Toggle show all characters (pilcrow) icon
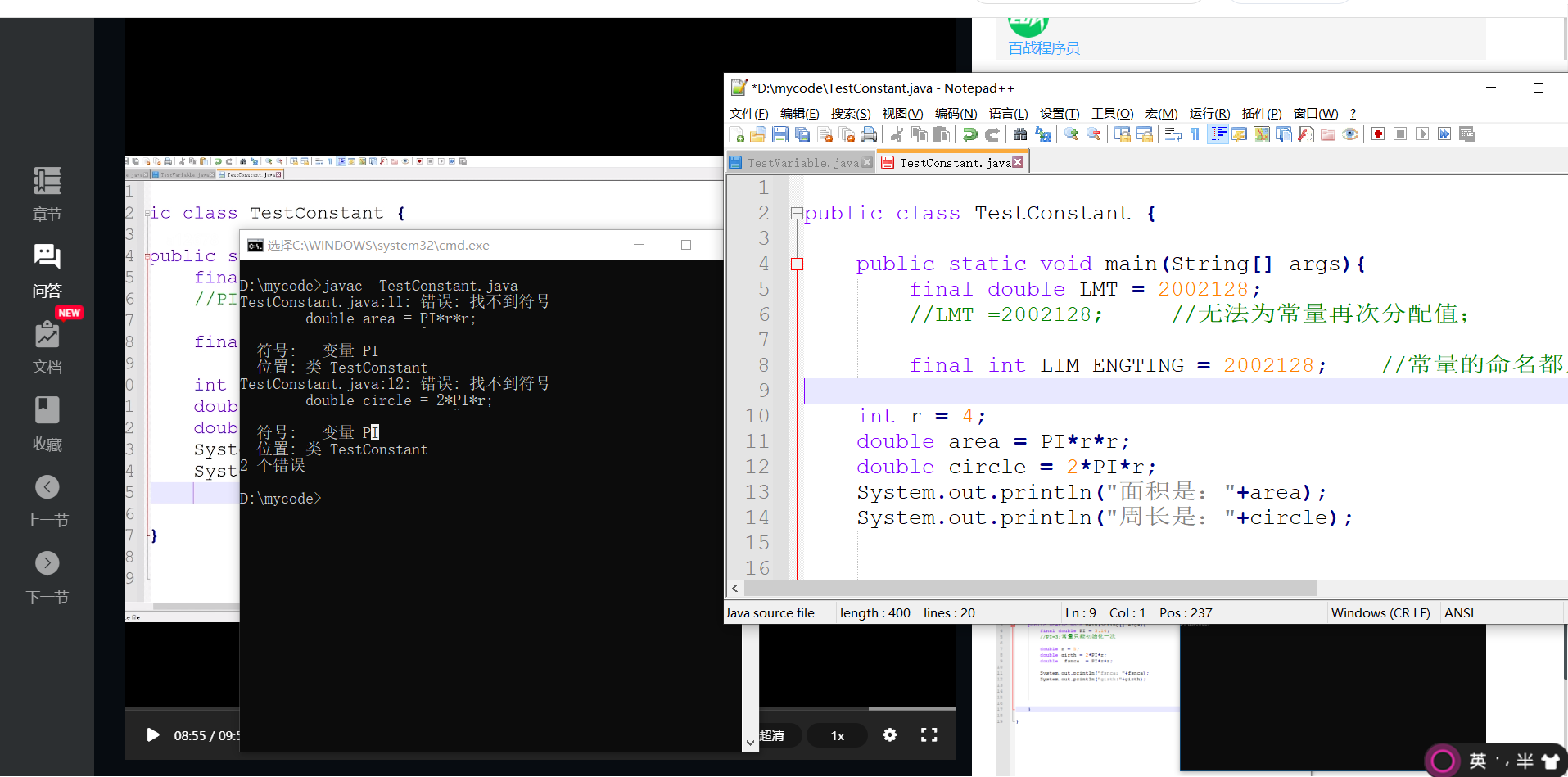This screenshot has height=777, width=1568. [1195, 134]
